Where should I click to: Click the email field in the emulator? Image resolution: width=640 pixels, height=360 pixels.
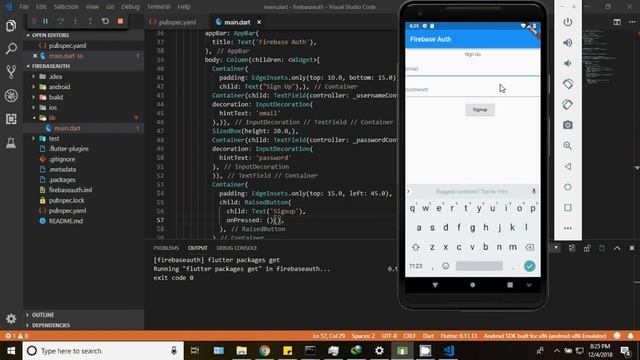pos(473,69)
